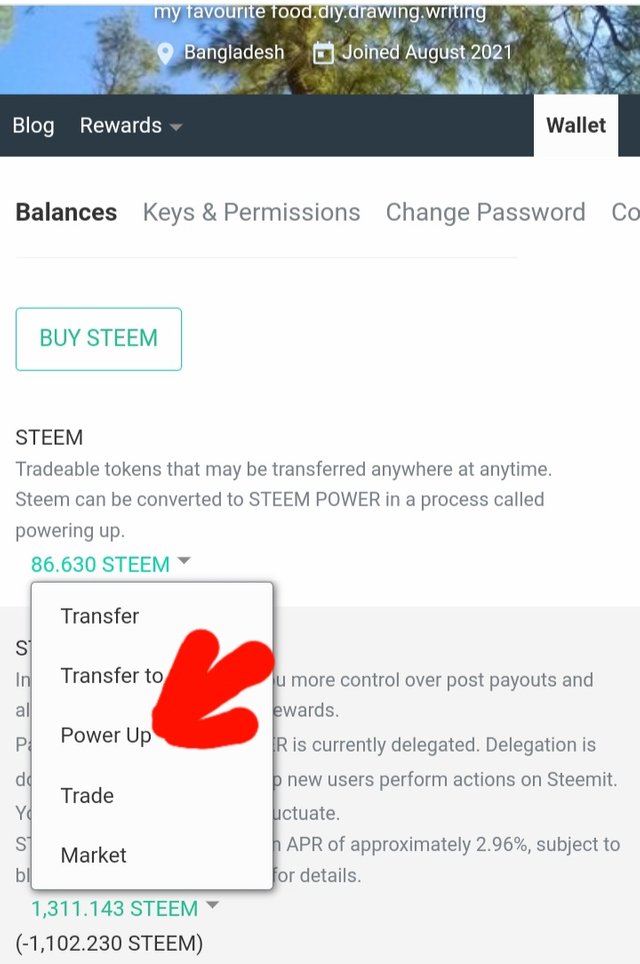Open Keys & Permissions
The image size is (640, 964).
point(251,212)
